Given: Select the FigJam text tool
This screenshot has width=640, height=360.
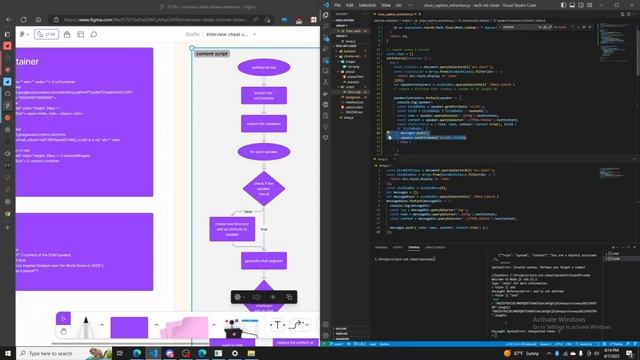Looking at the screenshot, I should click(x=278, y=325).
